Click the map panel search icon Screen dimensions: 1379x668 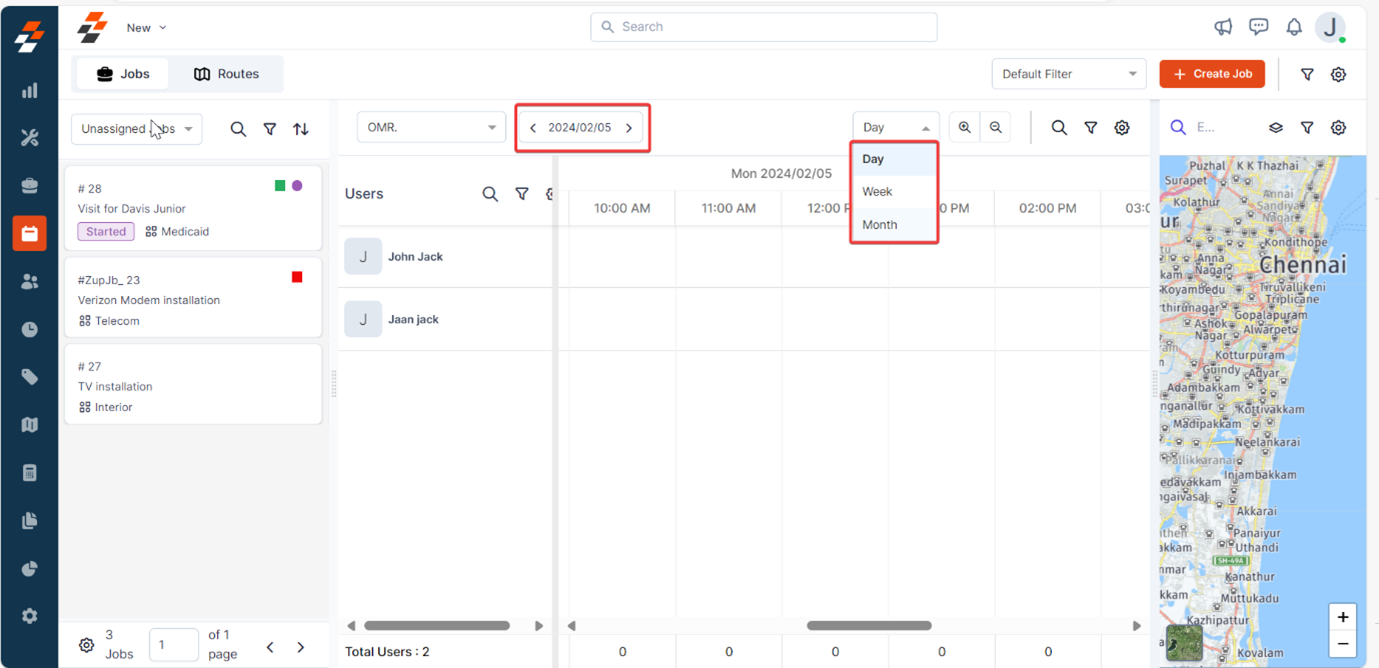coord(1178,127)
